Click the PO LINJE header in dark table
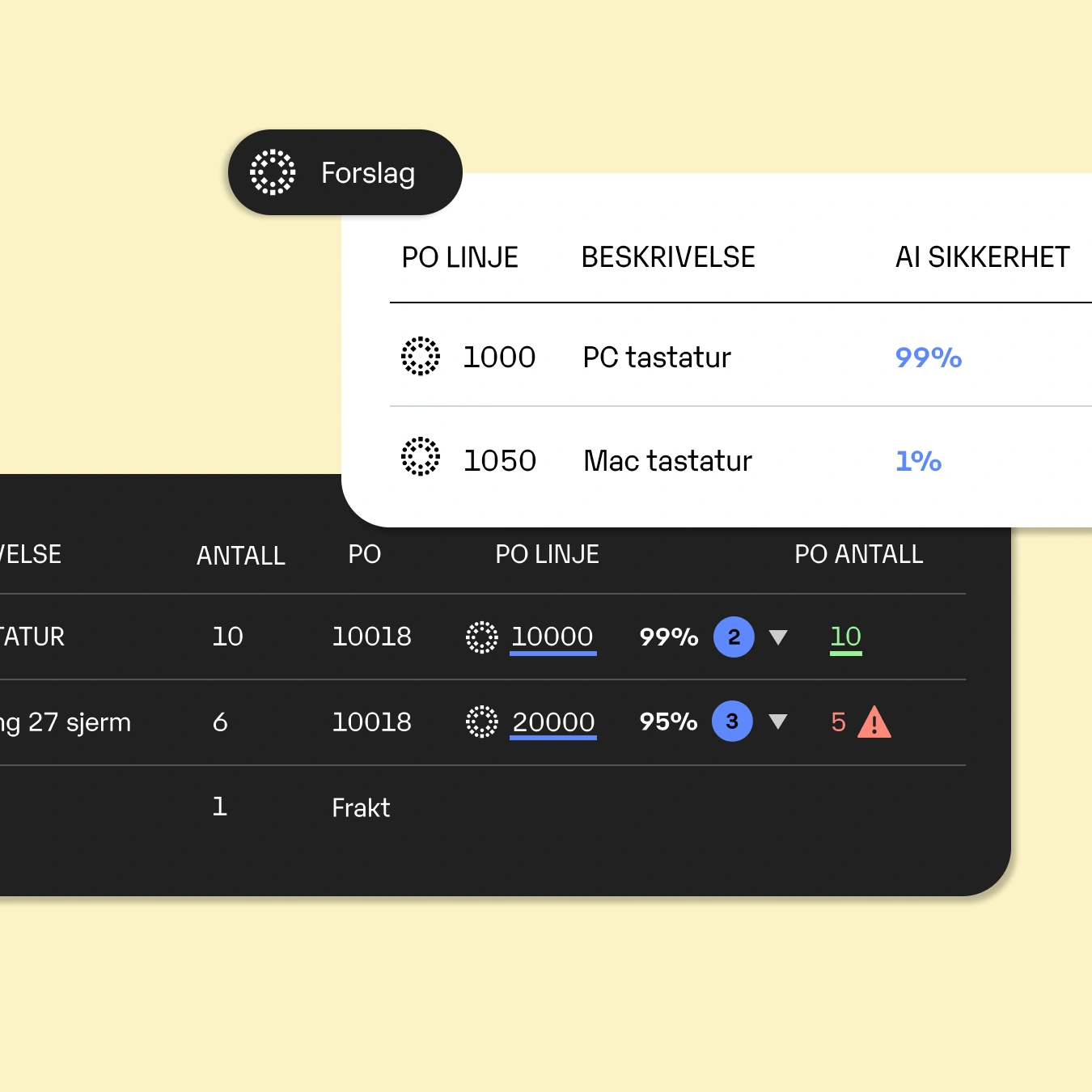 [548, 554]
